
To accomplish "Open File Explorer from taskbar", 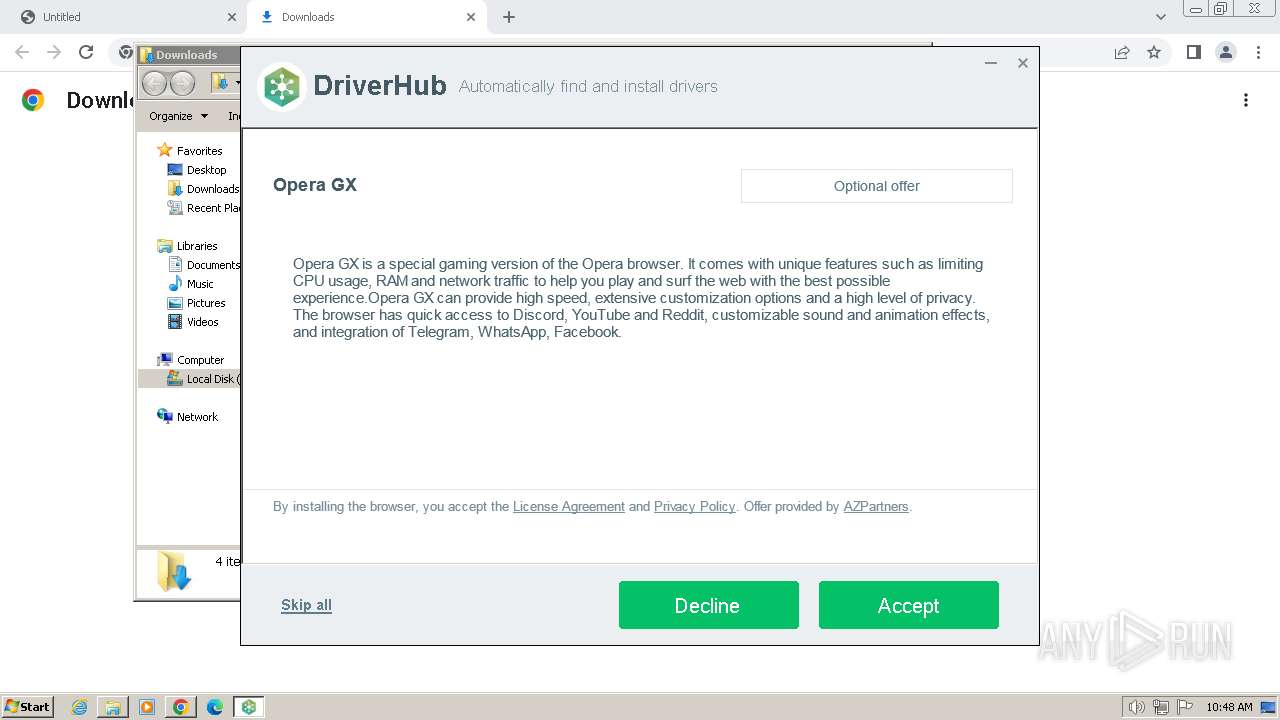I will coord(113,707).
